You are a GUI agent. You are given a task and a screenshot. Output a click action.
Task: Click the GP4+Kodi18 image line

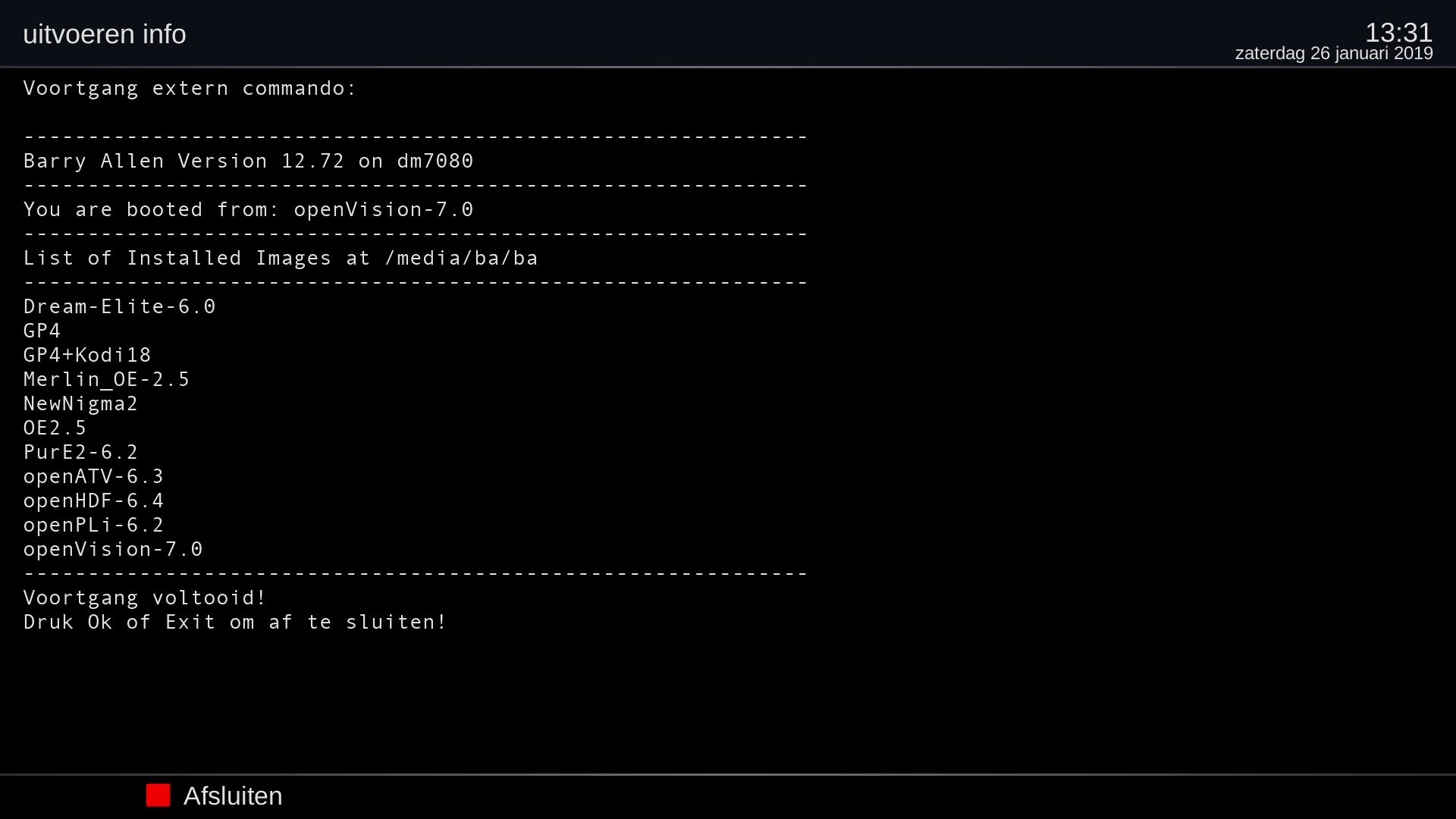(x=87, y=356)
